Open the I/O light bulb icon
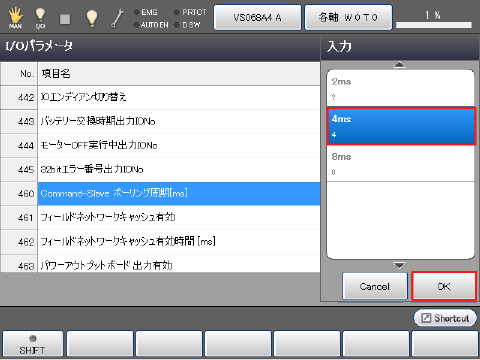Screen dimensions: 480x360 [40, 18]
